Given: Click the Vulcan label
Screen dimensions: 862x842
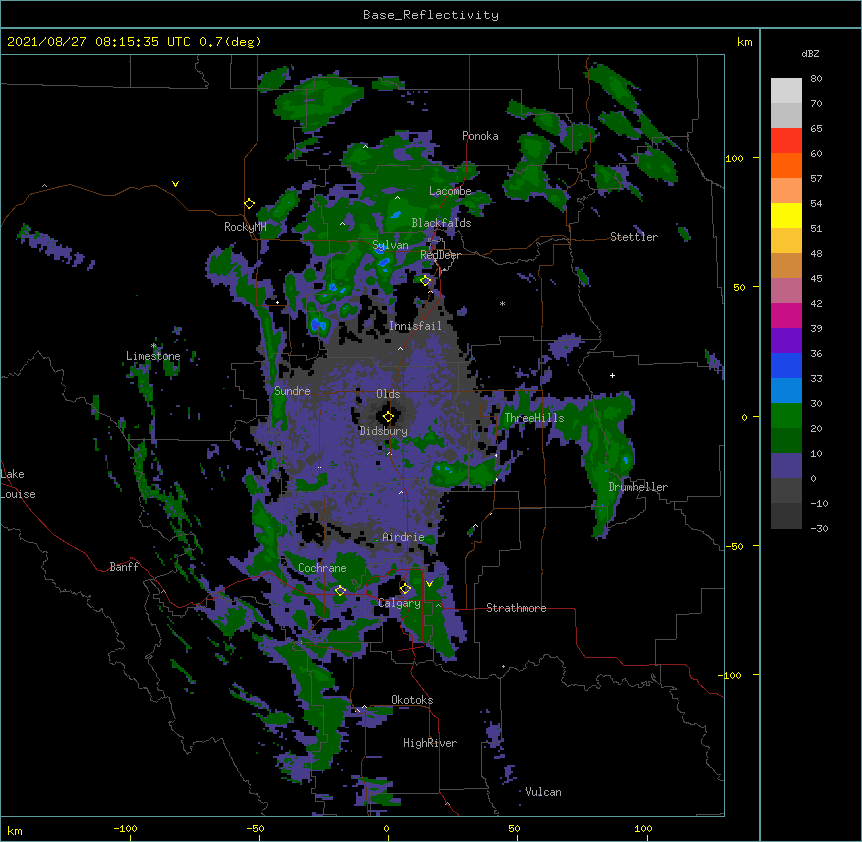Looking at the screenshot, I should point(543,792).
